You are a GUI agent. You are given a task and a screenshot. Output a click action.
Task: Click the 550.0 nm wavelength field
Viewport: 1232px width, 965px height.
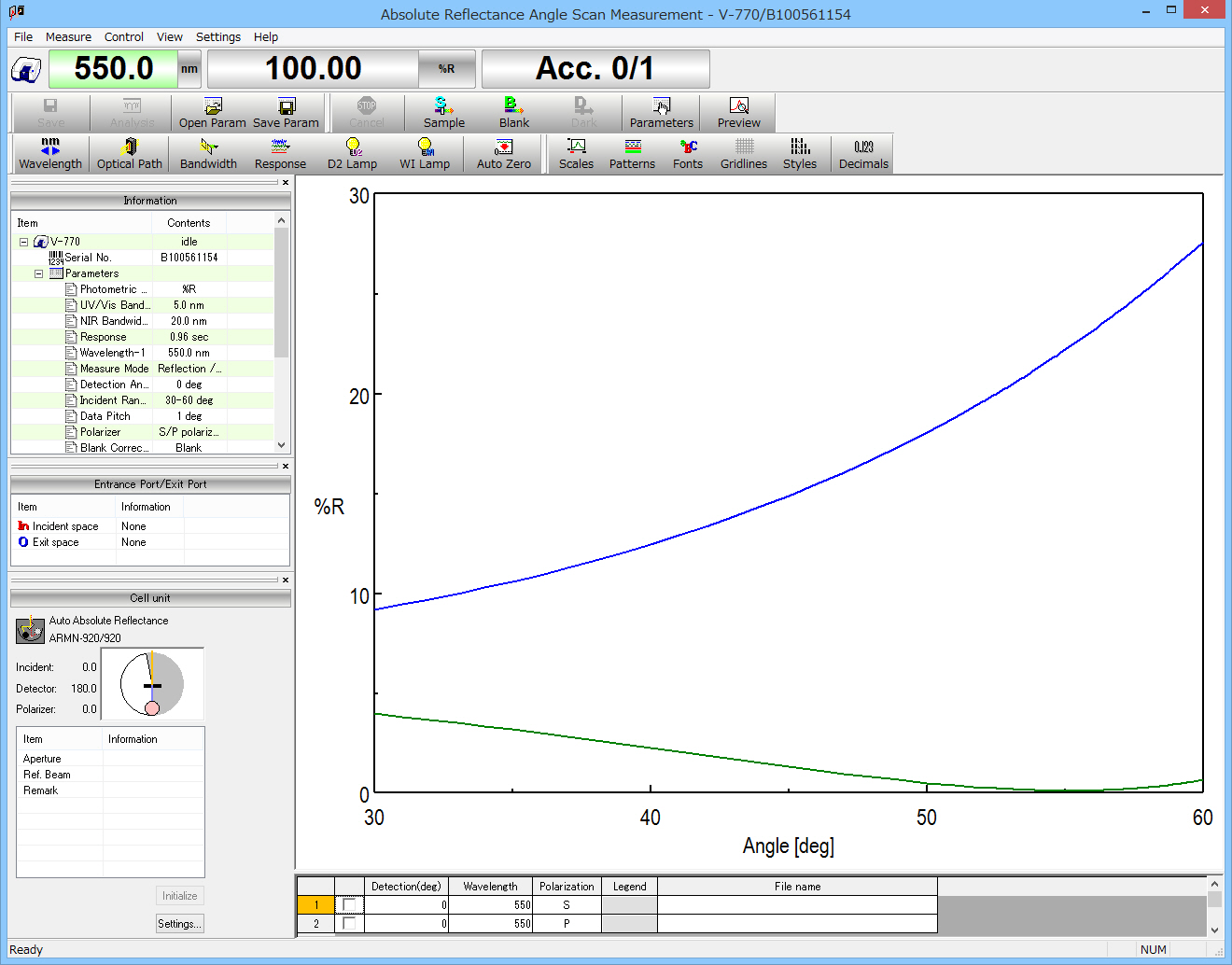pos(114,68)
